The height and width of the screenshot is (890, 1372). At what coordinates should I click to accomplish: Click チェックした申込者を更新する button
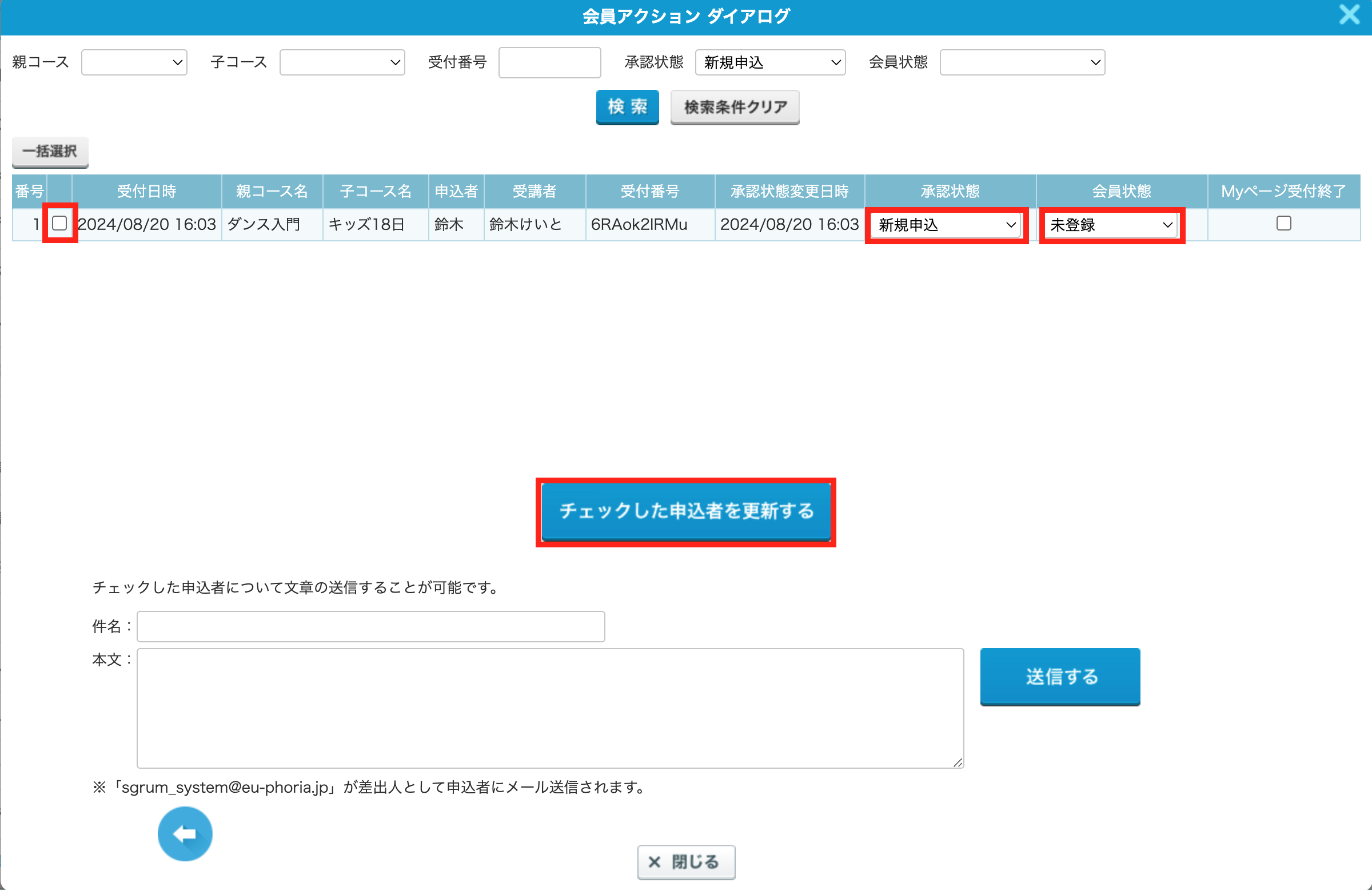point(686,511)
